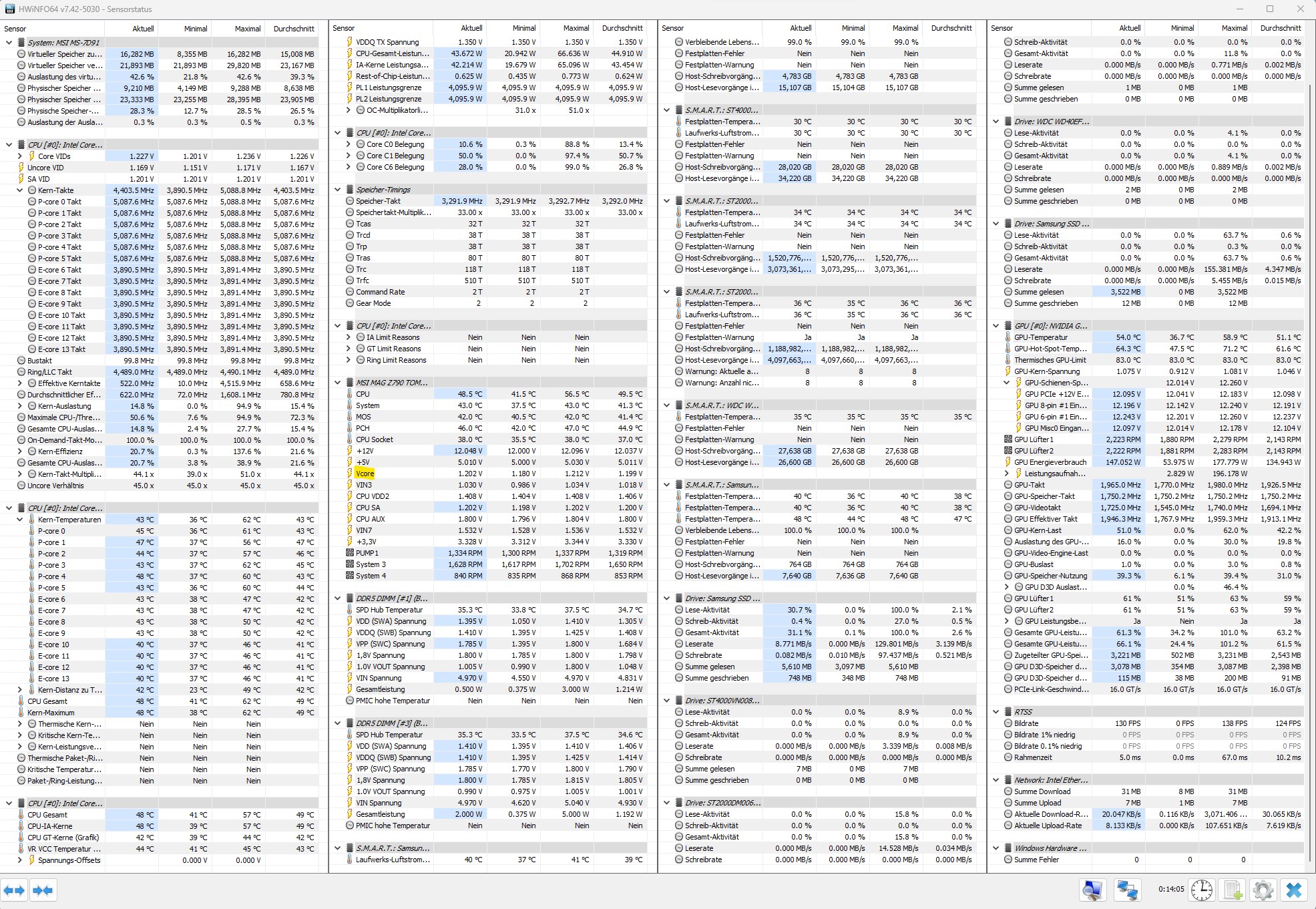Expand the Core VIDs entry
Viewport: 1316px width, 909px height.
20,156
